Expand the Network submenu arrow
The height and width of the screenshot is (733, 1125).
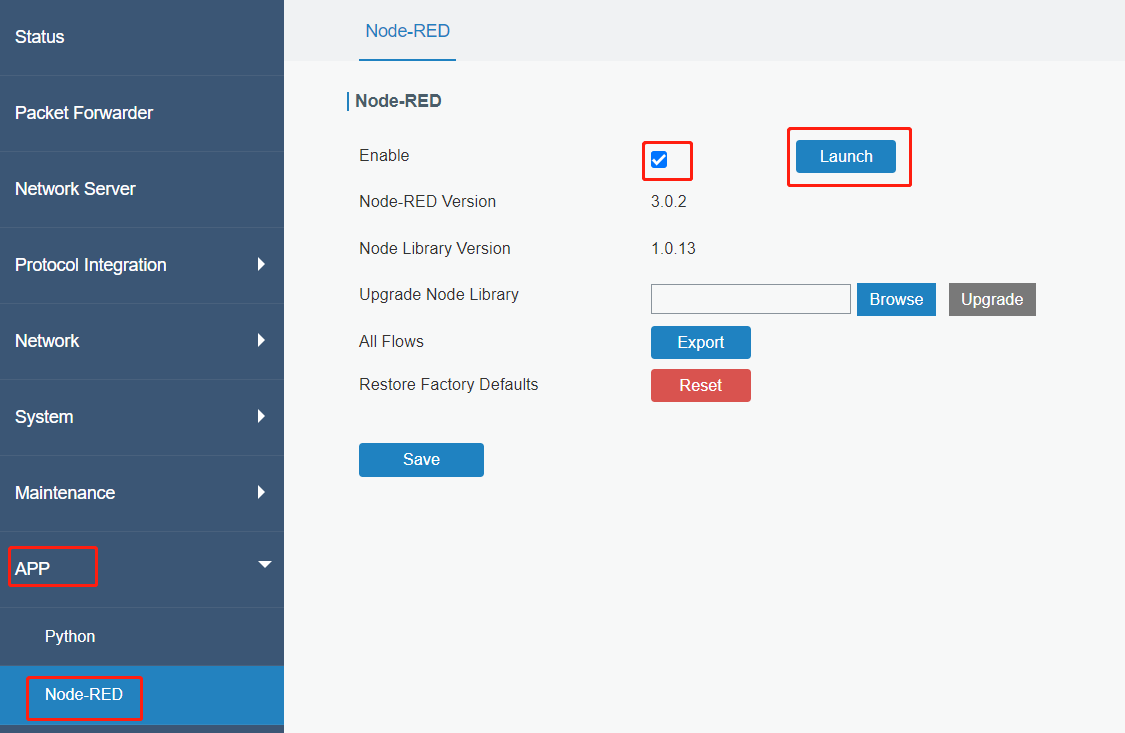261,340
